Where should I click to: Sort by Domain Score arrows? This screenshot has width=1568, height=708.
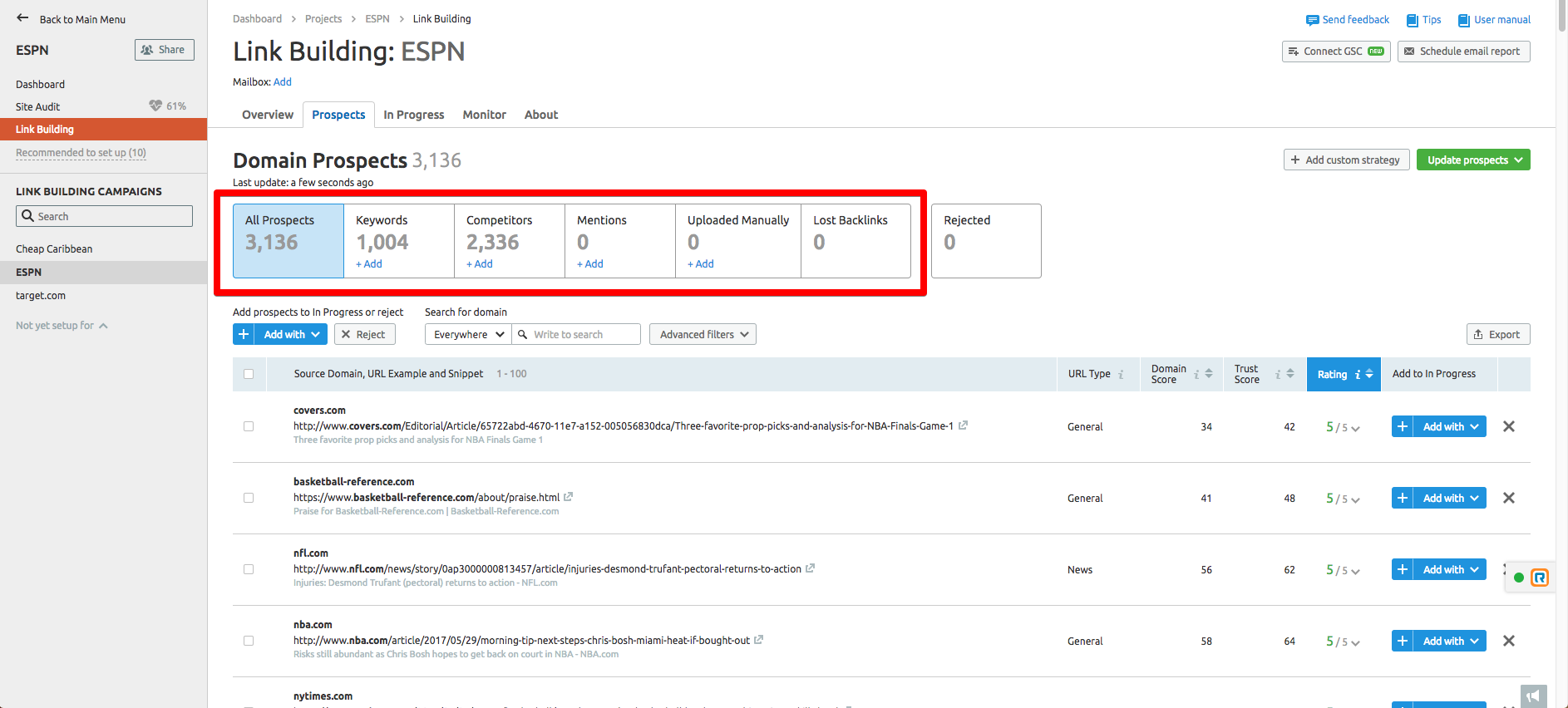click(x=1209, y=374)
